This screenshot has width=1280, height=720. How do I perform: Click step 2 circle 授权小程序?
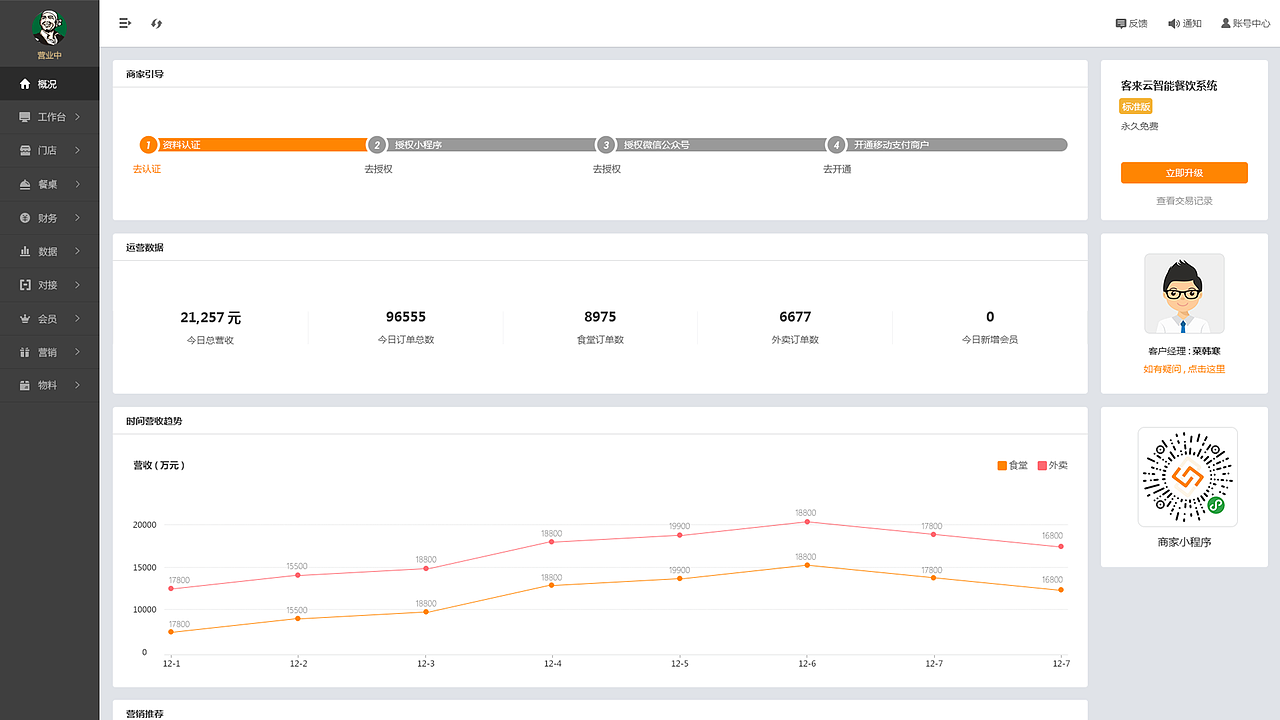[x=377, y=145]
